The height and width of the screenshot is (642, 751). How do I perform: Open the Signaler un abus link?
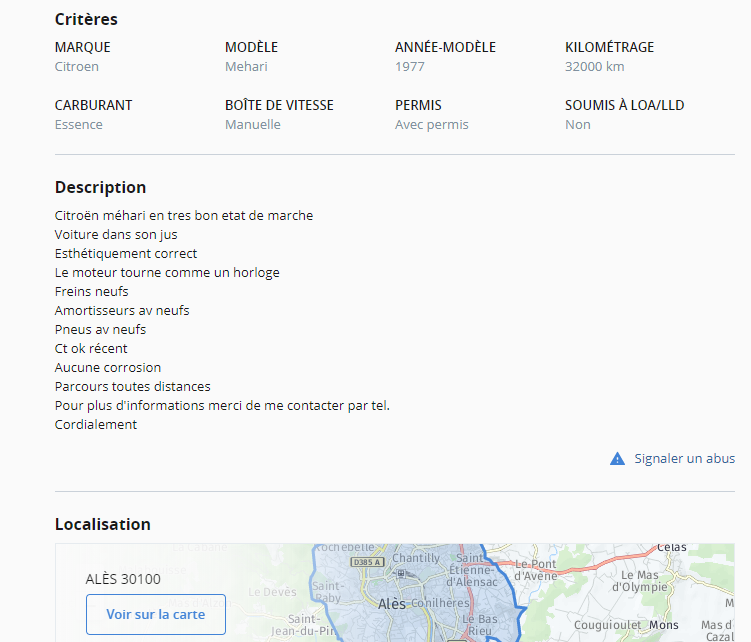pos(684,459)
